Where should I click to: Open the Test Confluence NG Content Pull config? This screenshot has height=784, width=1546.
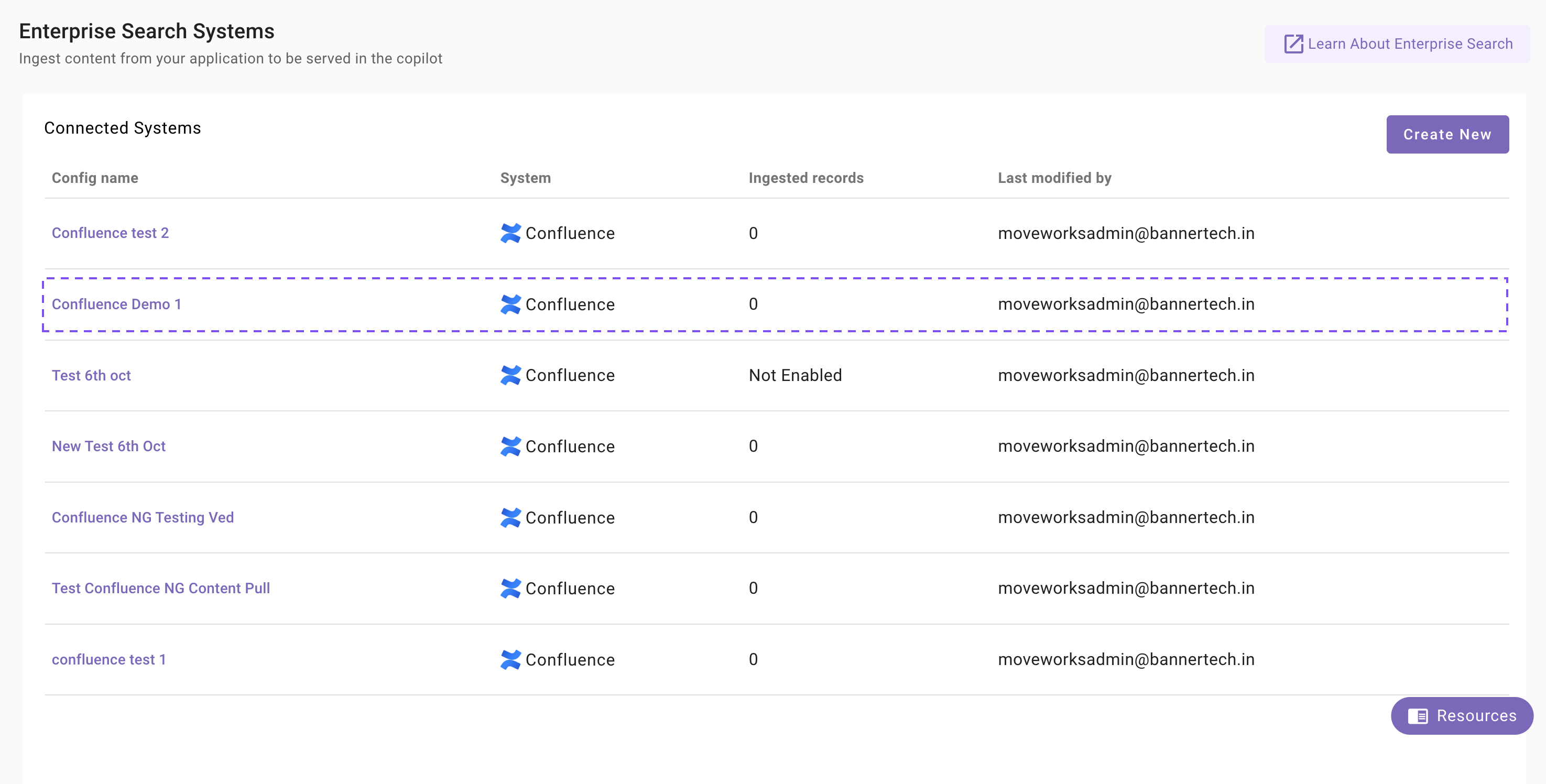coord(161,589)
